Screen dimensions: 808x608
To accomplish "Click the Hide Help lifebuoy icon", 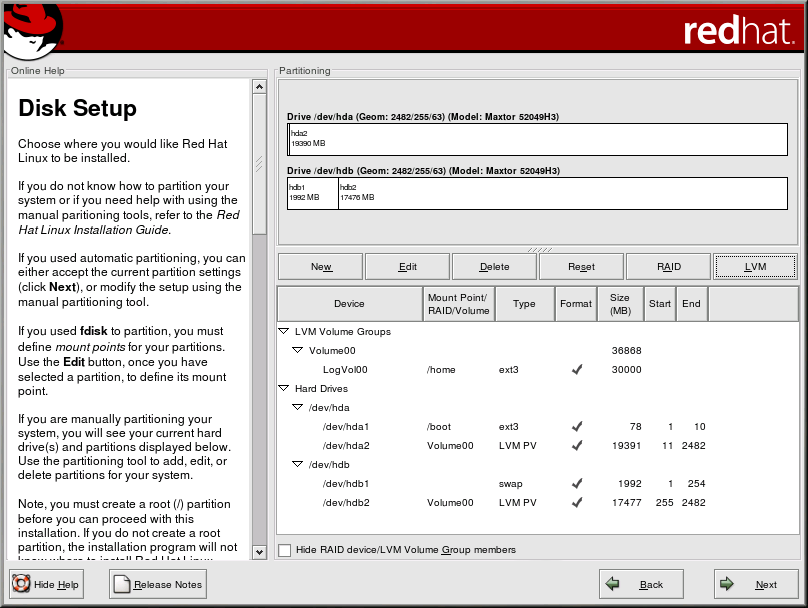I will (21, 584).
